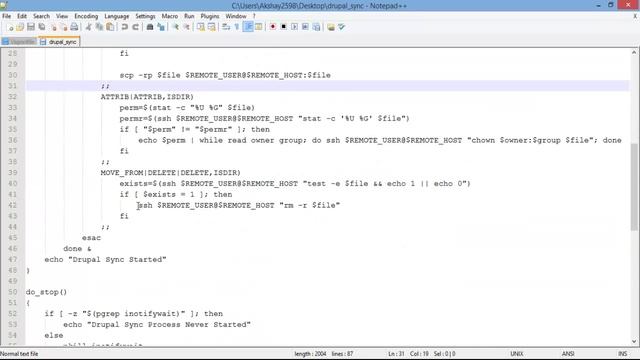Toggle the Word Wrap icon
Image resolution: width=640 pixels, height=360 pixels.
pos(226,27)
